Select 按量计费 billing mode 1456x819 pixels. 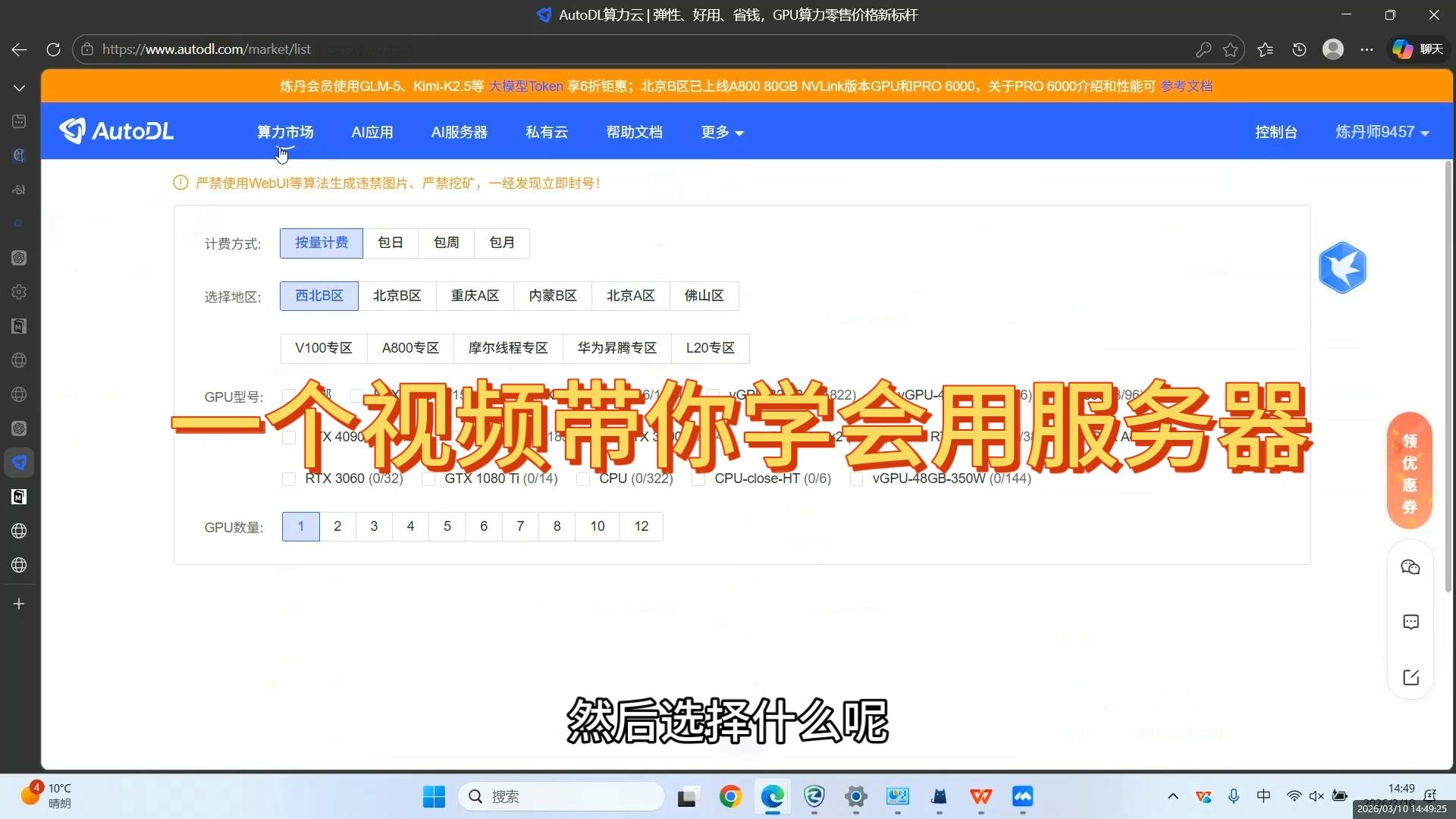pyautogui.click(x=322, y=243)
